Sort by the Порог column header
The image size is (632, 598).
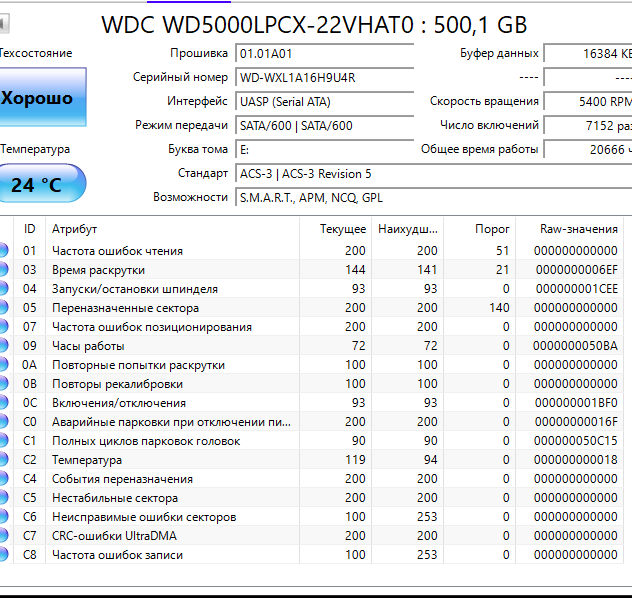[x=480, y=229]
